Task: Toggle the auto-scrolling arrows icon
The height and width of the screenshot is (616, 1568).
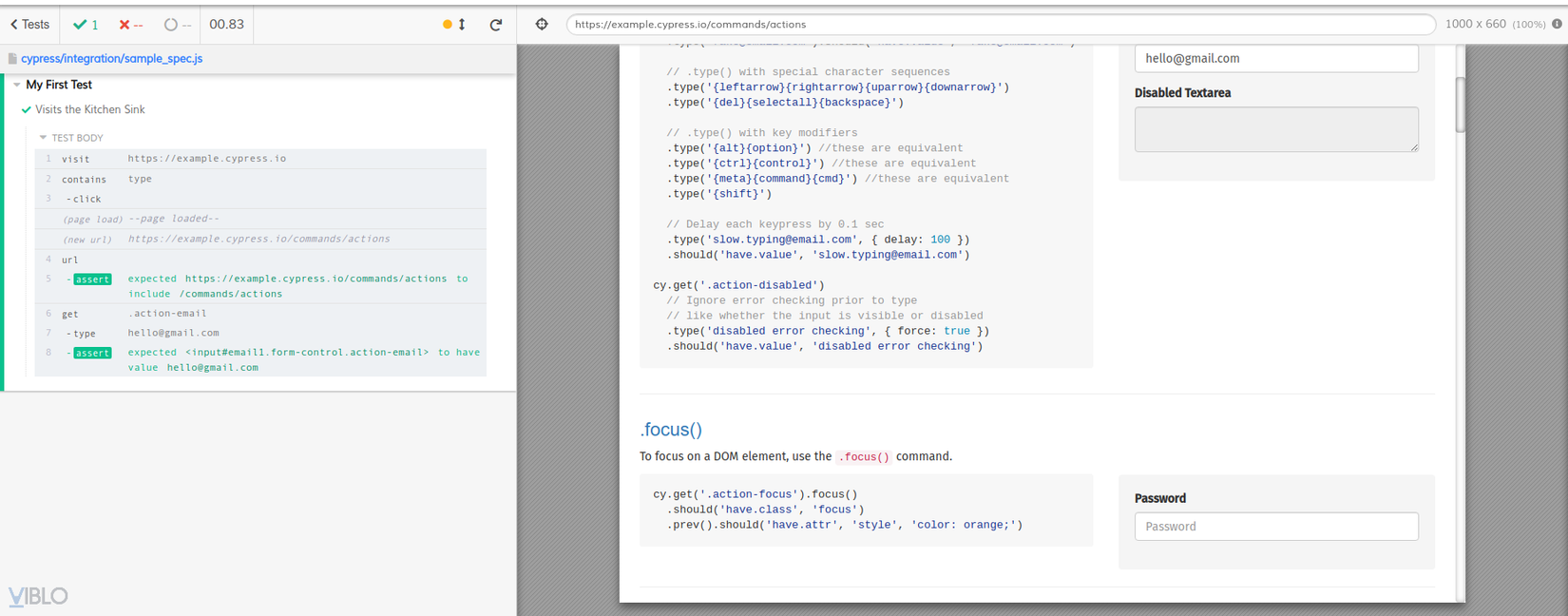Action: click(x=462, y=25)
